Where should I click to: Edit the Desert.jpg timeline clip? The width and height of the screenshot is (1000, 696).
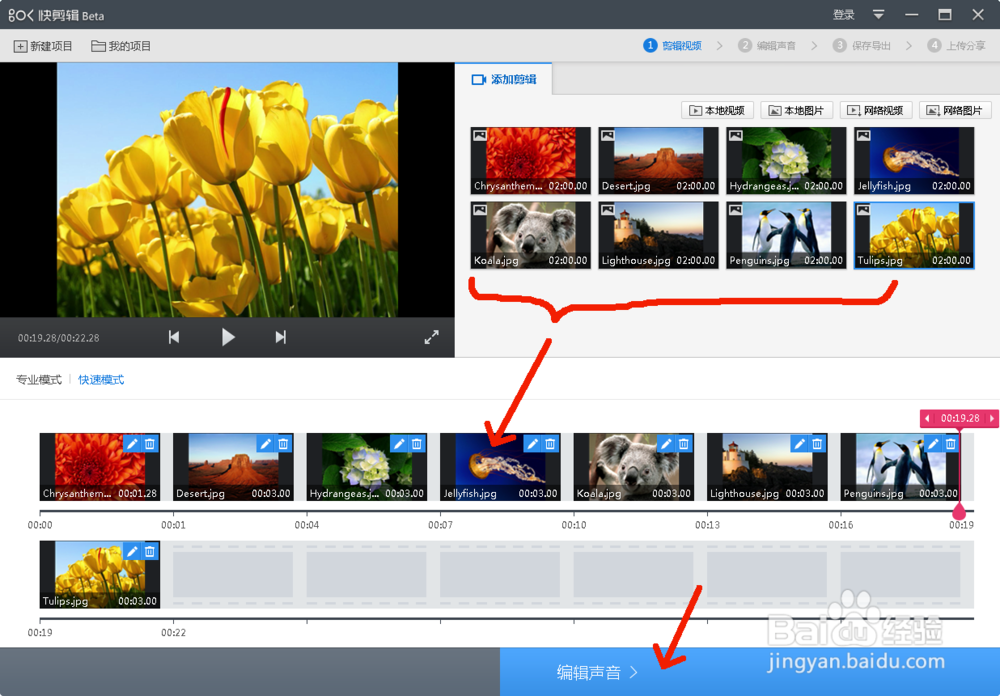[265, 444]
